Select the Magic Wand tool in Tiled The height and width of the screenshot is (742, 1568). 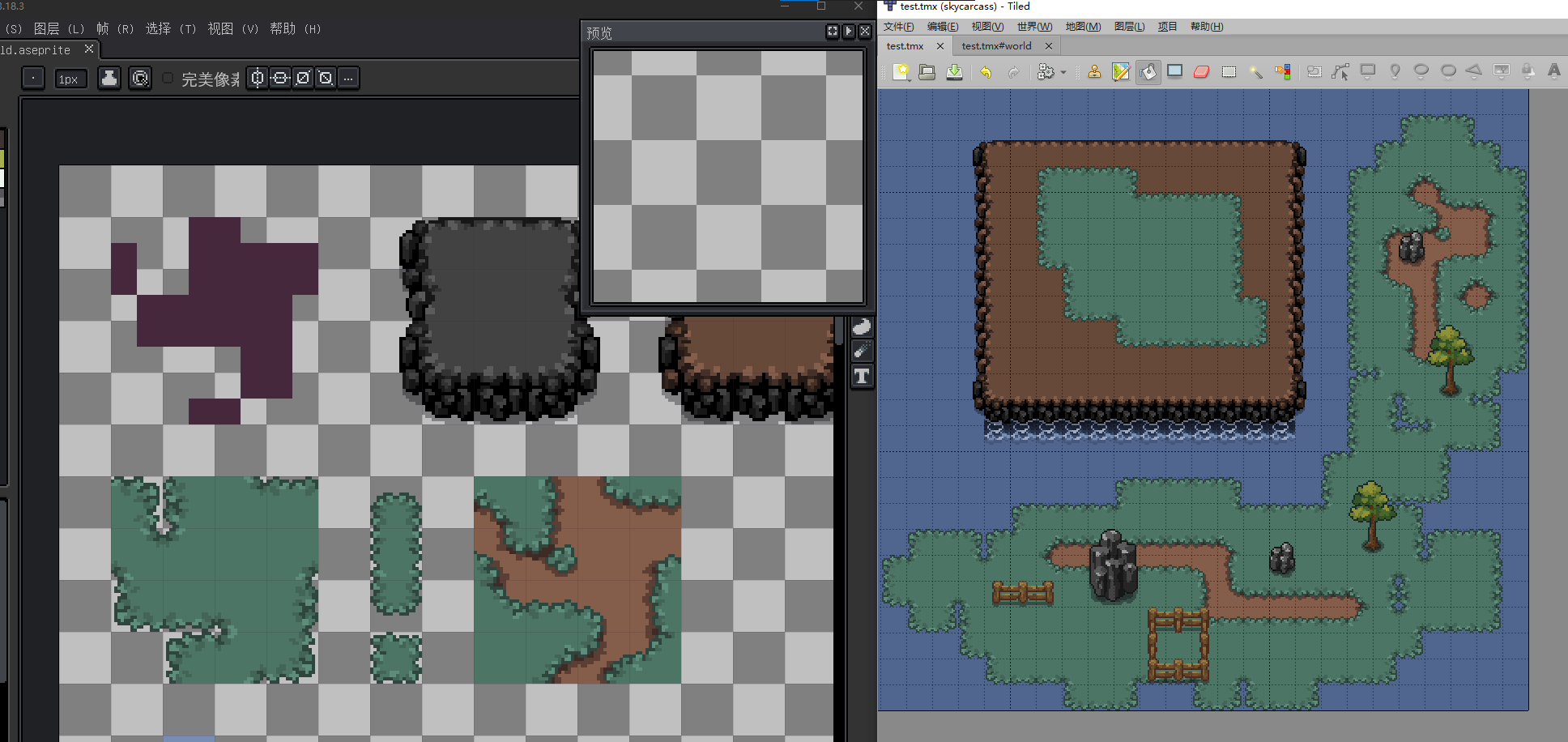pos(1256,72)
